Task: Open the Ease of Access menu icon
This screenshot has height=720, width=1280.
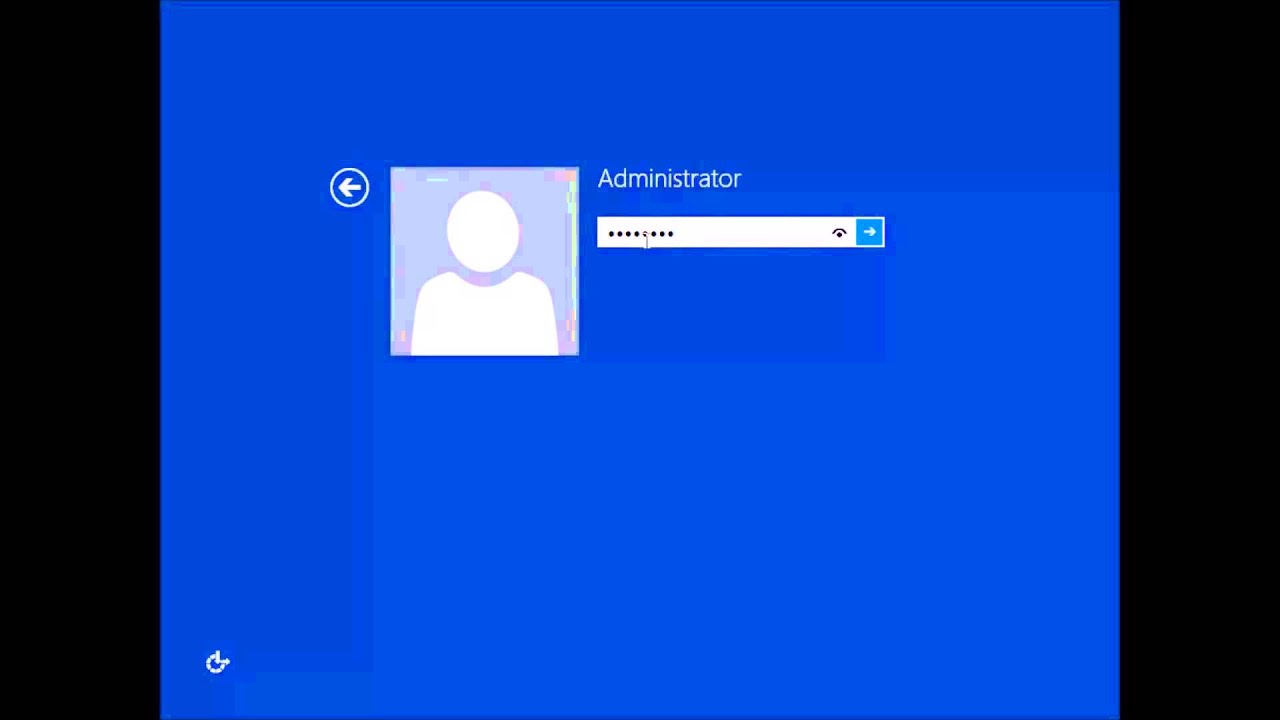Action: (x=218, y=662)
